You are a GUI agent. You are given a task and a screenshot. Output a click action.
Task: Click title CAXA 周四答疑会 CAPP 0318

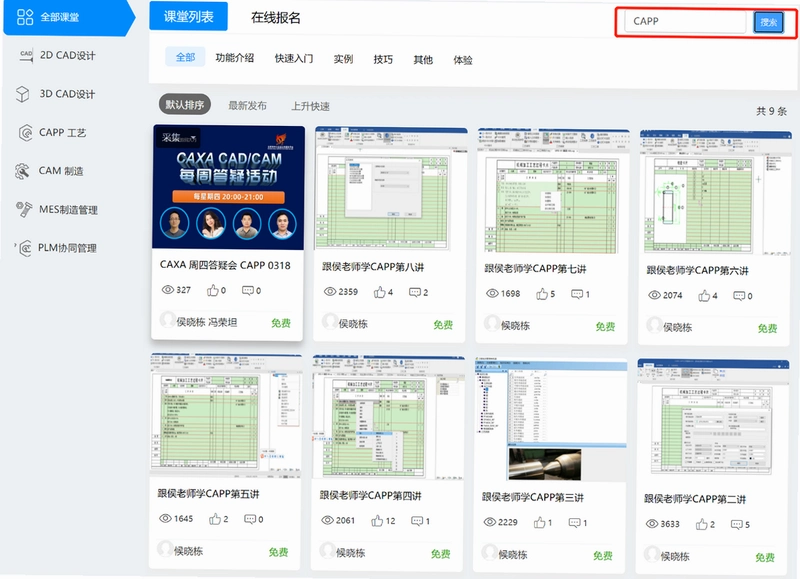pyautogui.click(x=225, y=265)
